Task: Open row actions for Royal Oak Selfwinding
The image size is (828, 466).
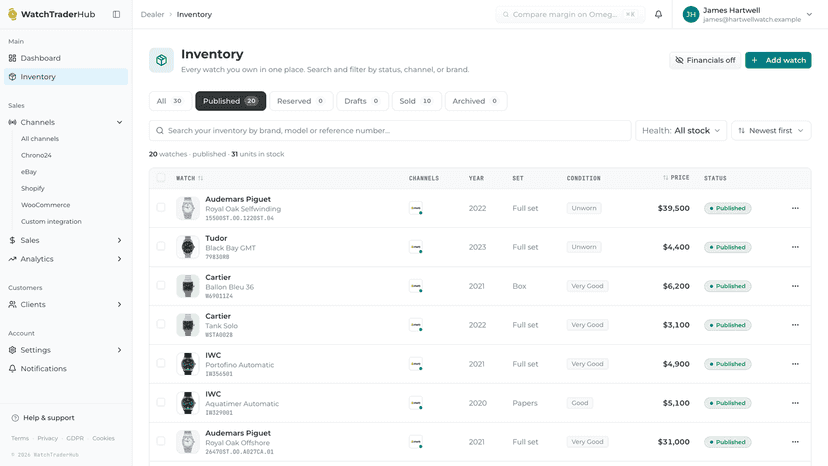Action: tap(795, 208)
